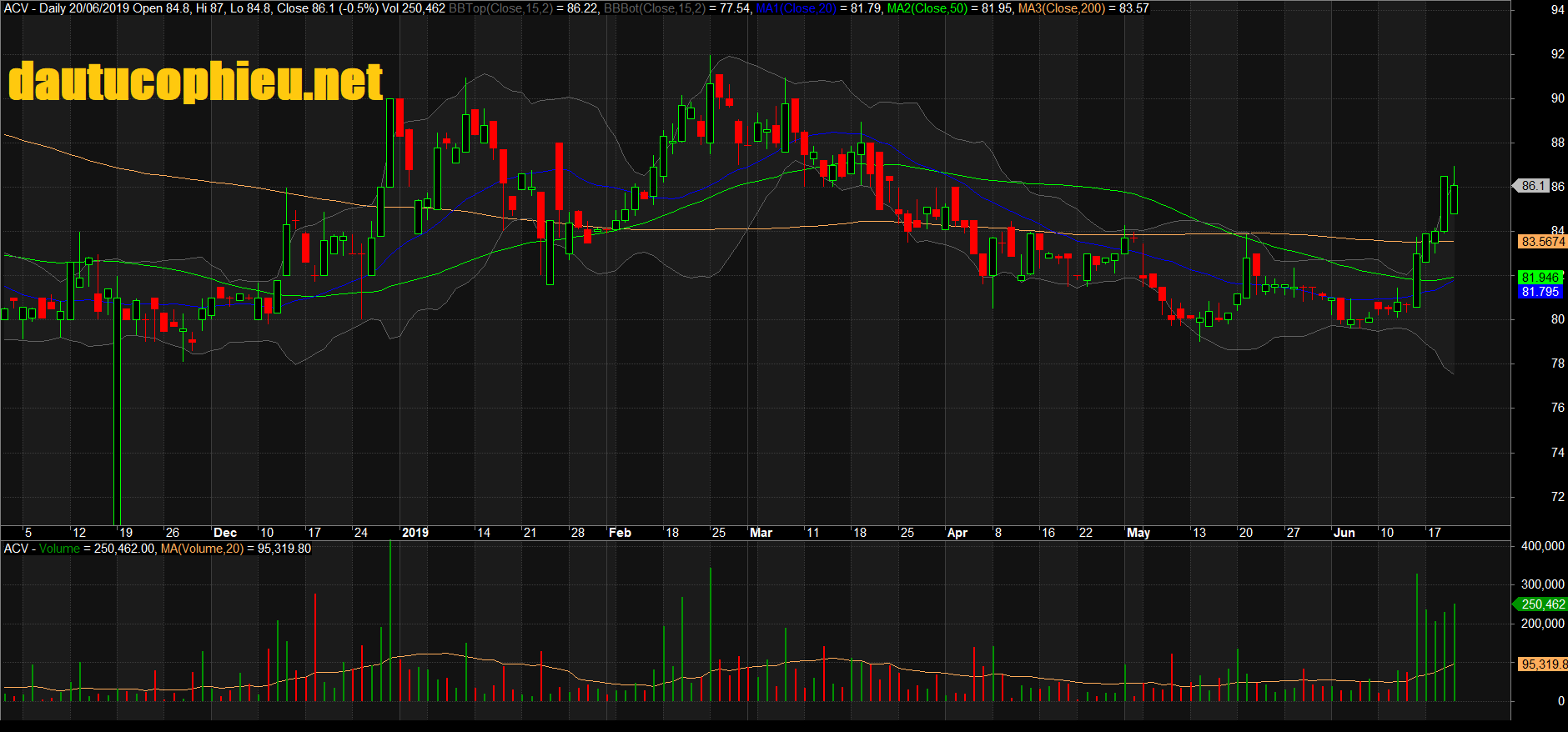This screenshot has height=732, width=1568.
Task: Select the Dec label on the date axis
Action: [x=225, y=533]
